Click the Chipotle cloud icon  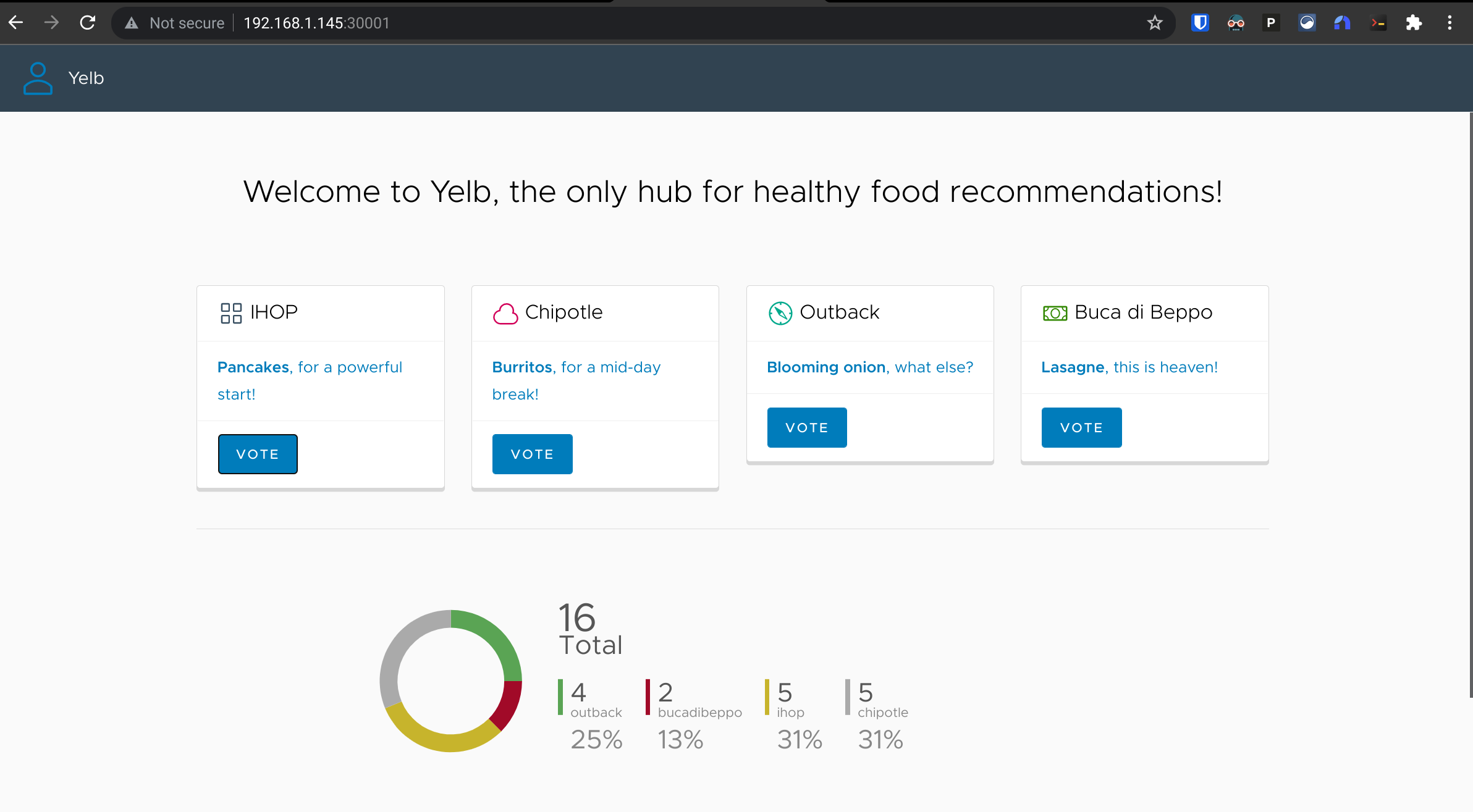tap(505, 314)
